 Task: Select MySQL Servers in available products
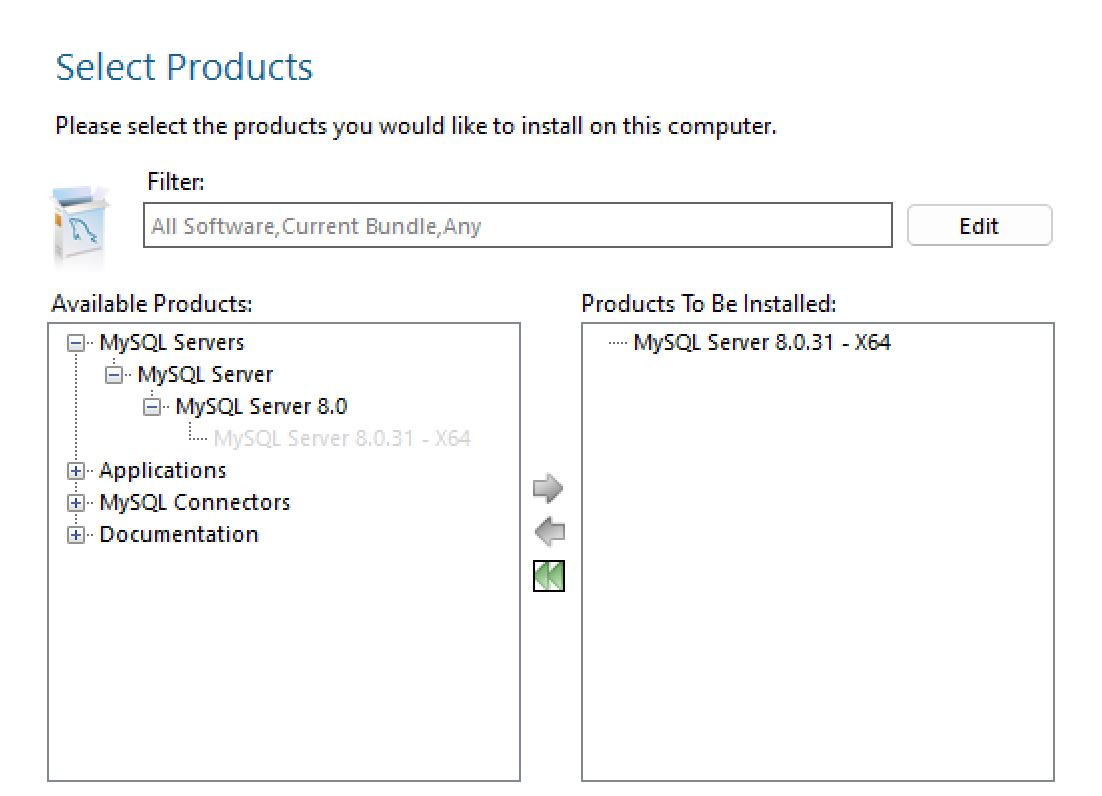(171, 342)
